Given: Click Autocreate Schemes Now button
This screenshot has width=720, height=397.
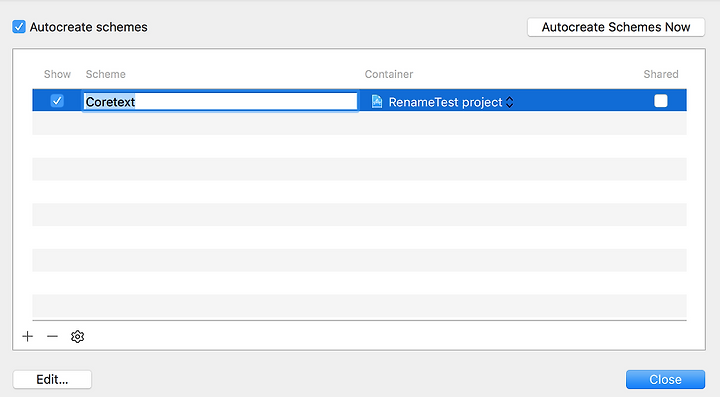Looking at the screenshot, I should click(616, 27).
